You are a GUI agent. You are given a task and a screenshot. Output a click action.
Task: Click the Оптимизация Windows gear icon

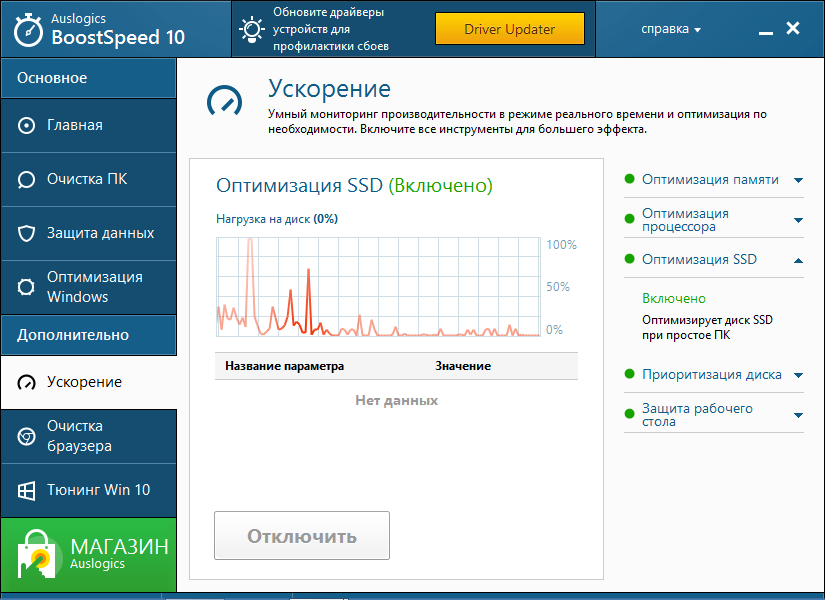click(26, 287)
